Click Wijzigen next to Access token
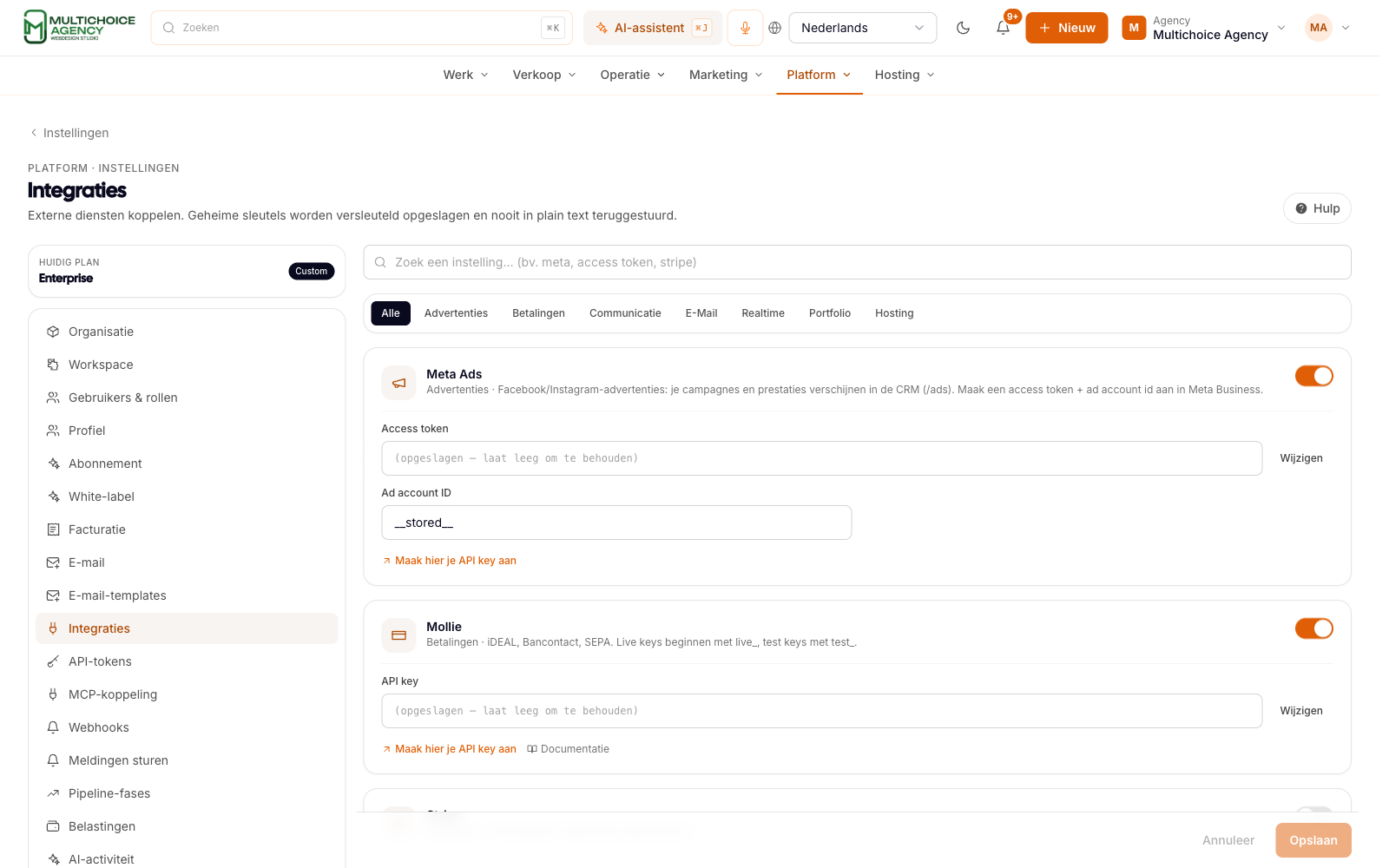This screenshot has height=868, width=1389. (1301, 458)
